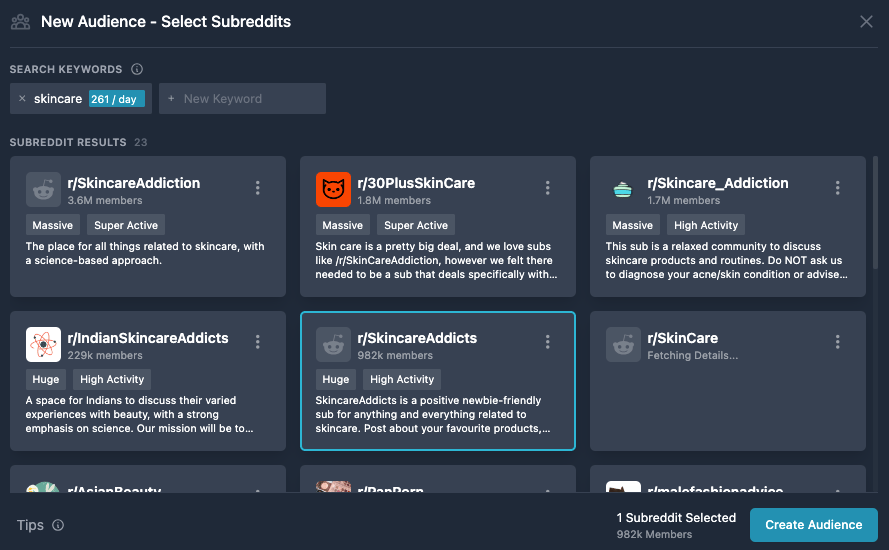Select the r/30PlusSkinCare title
889x550 pixels.
[416, 183]
